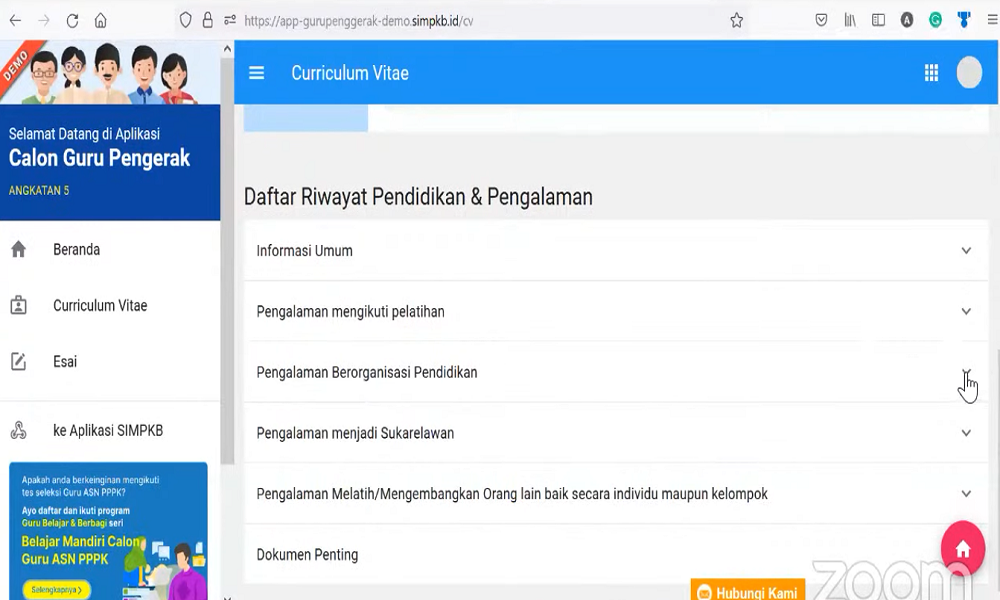The width and height of the screenshot is (1000, 600).
Task: Click the Grammarly extension icon
Action: 935,20
